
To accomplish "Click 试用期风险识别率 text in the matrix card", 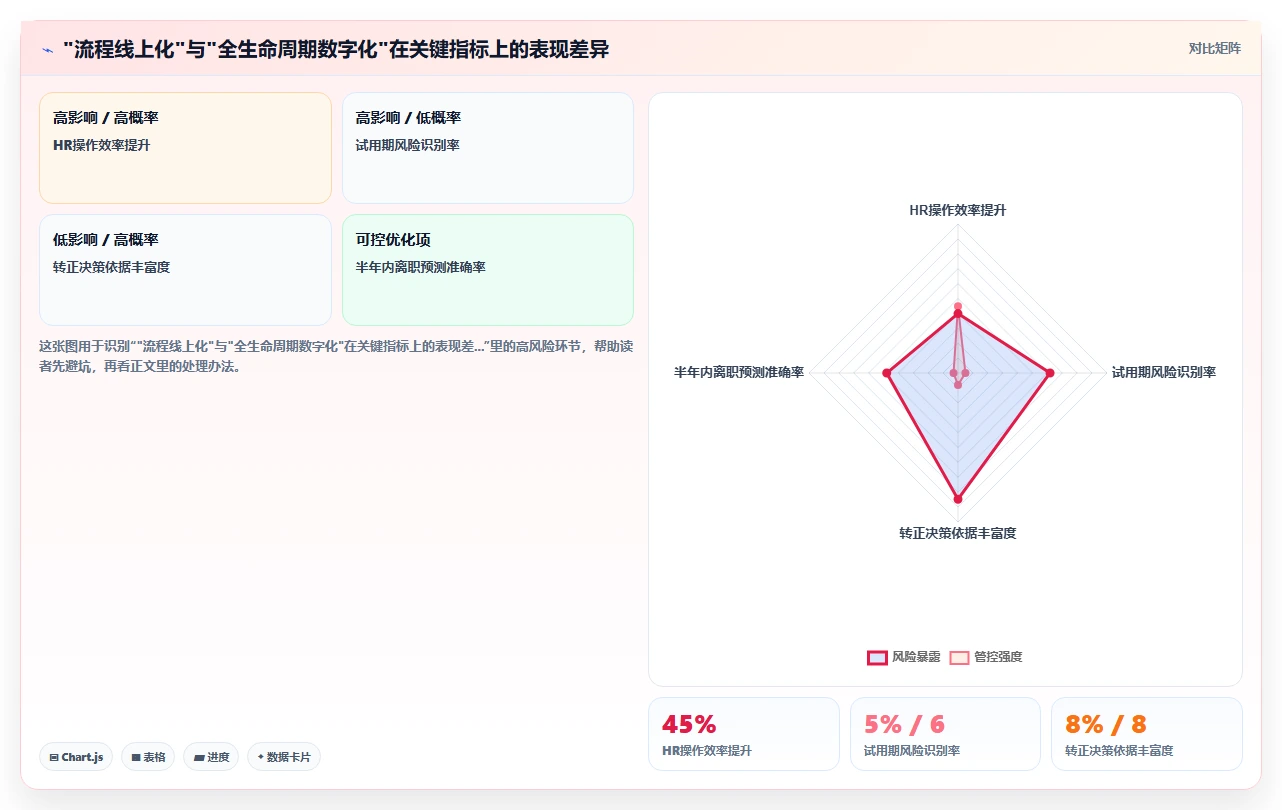I will pyautogui.click(x=408, y=145).
